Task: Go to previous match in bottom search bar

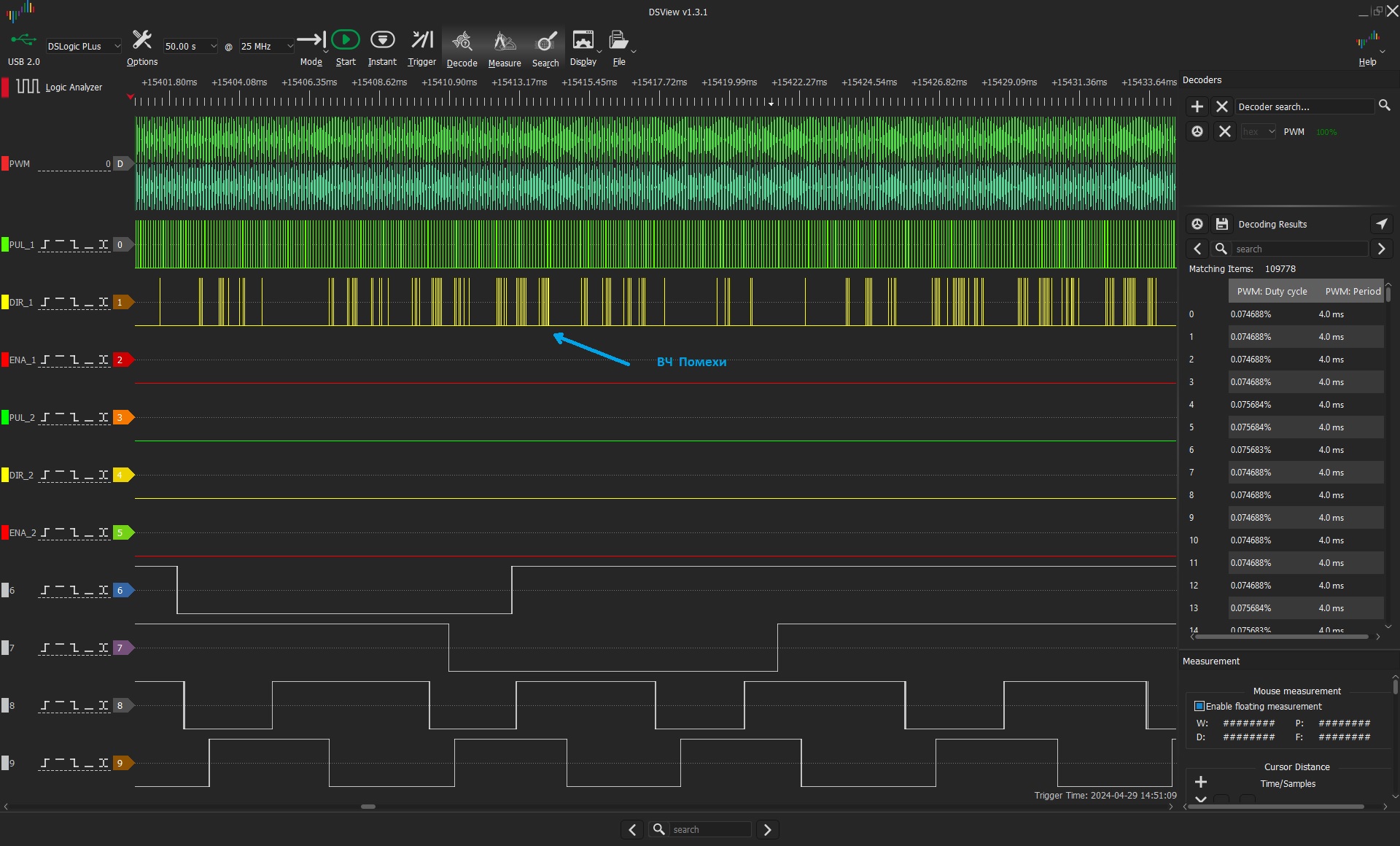Action: click(x=632, y=829)
